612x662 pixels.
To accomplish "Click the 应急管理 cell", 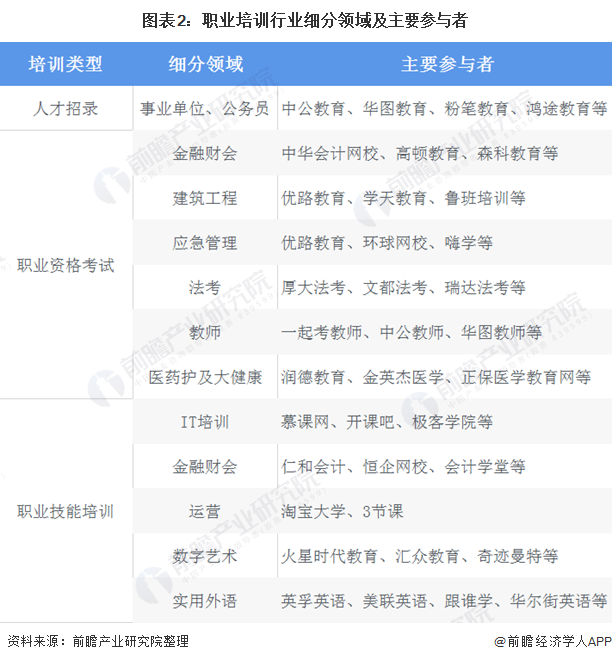I will 205,243.
